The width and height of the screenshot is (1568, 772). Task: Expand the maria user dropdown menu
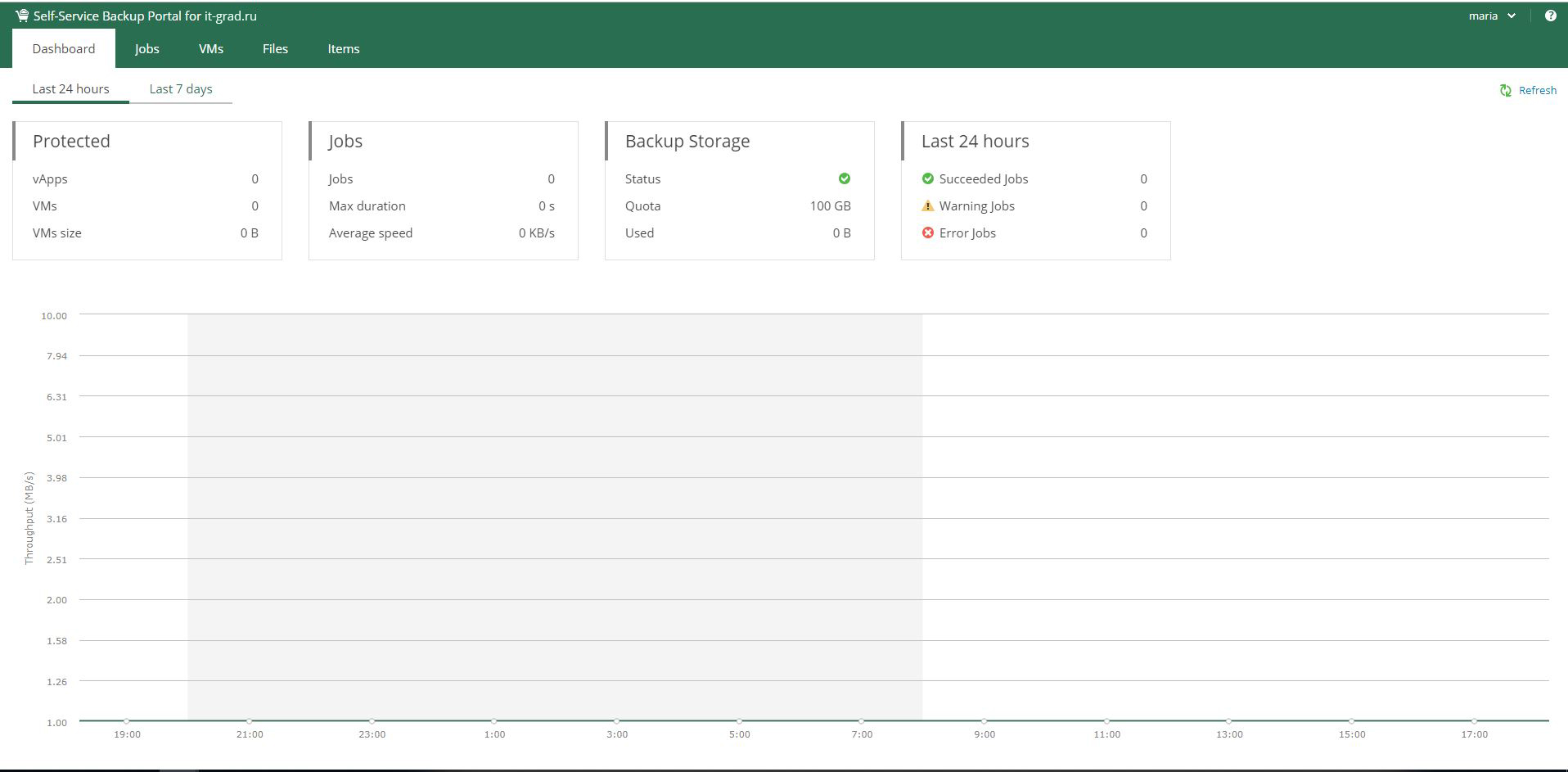point(1492,16)
